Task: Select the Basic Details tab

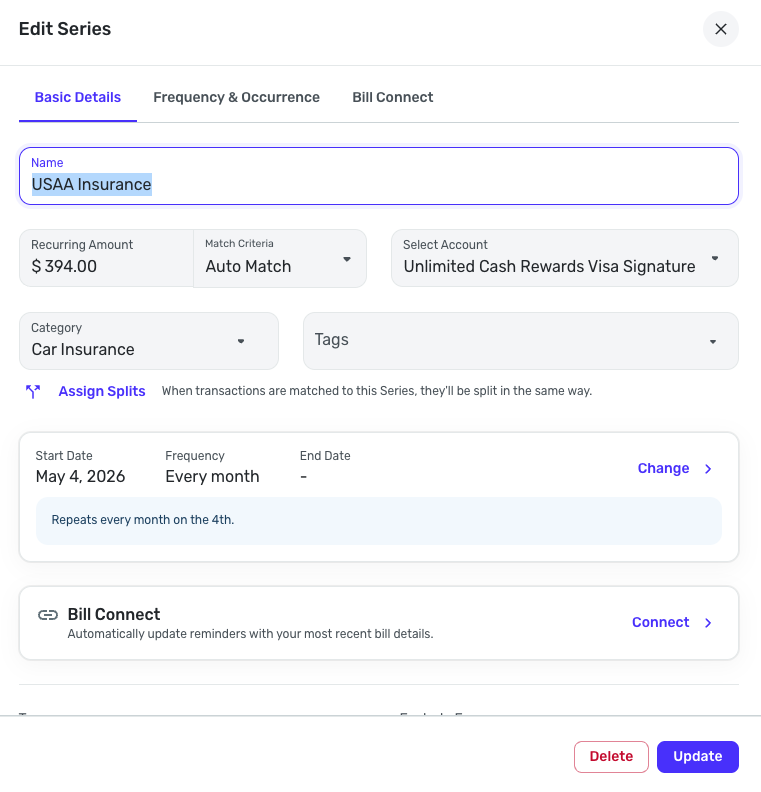Action: (78, 98)
